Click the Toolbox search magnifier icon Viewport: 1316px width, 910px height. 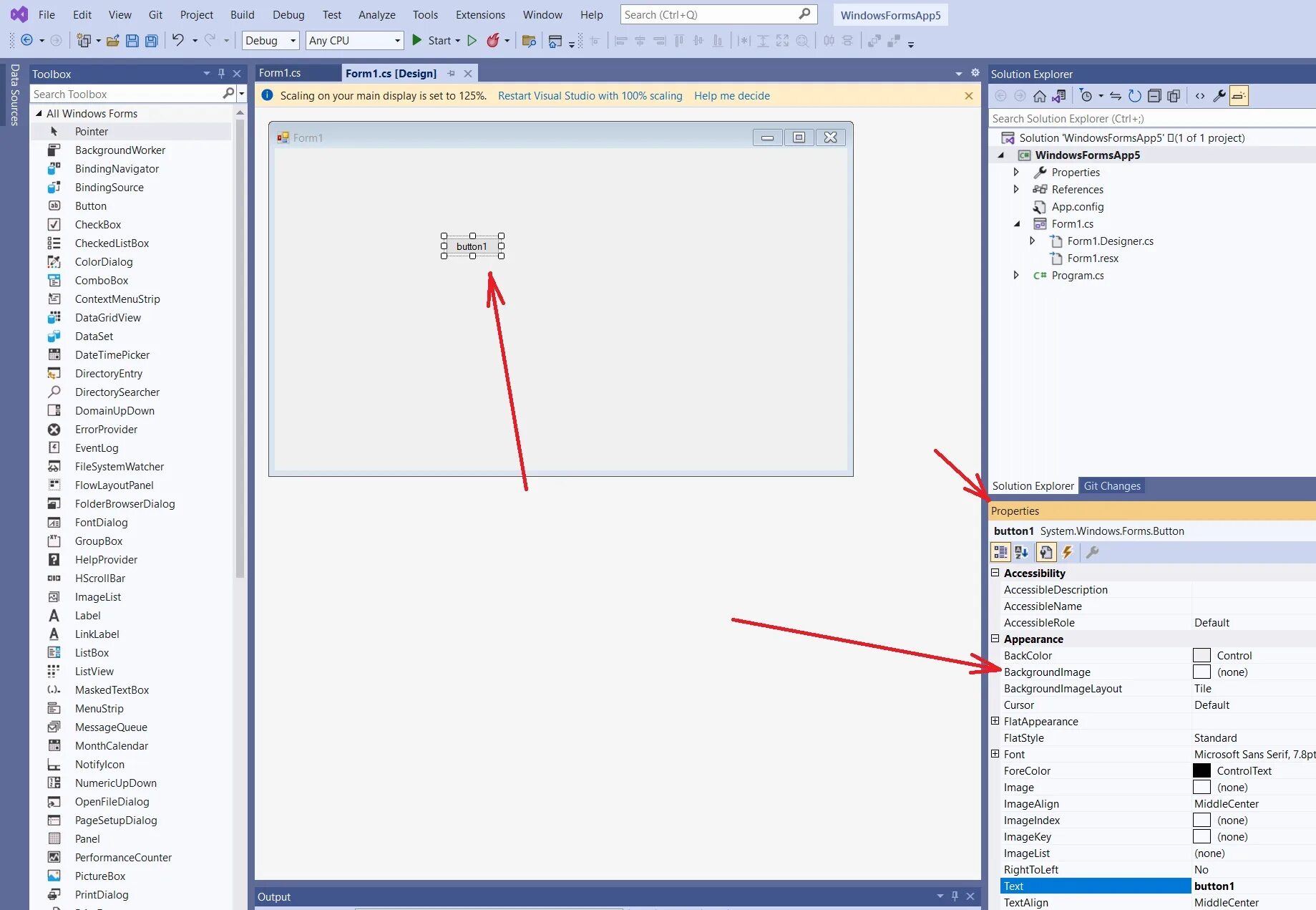tap(228, 94)
